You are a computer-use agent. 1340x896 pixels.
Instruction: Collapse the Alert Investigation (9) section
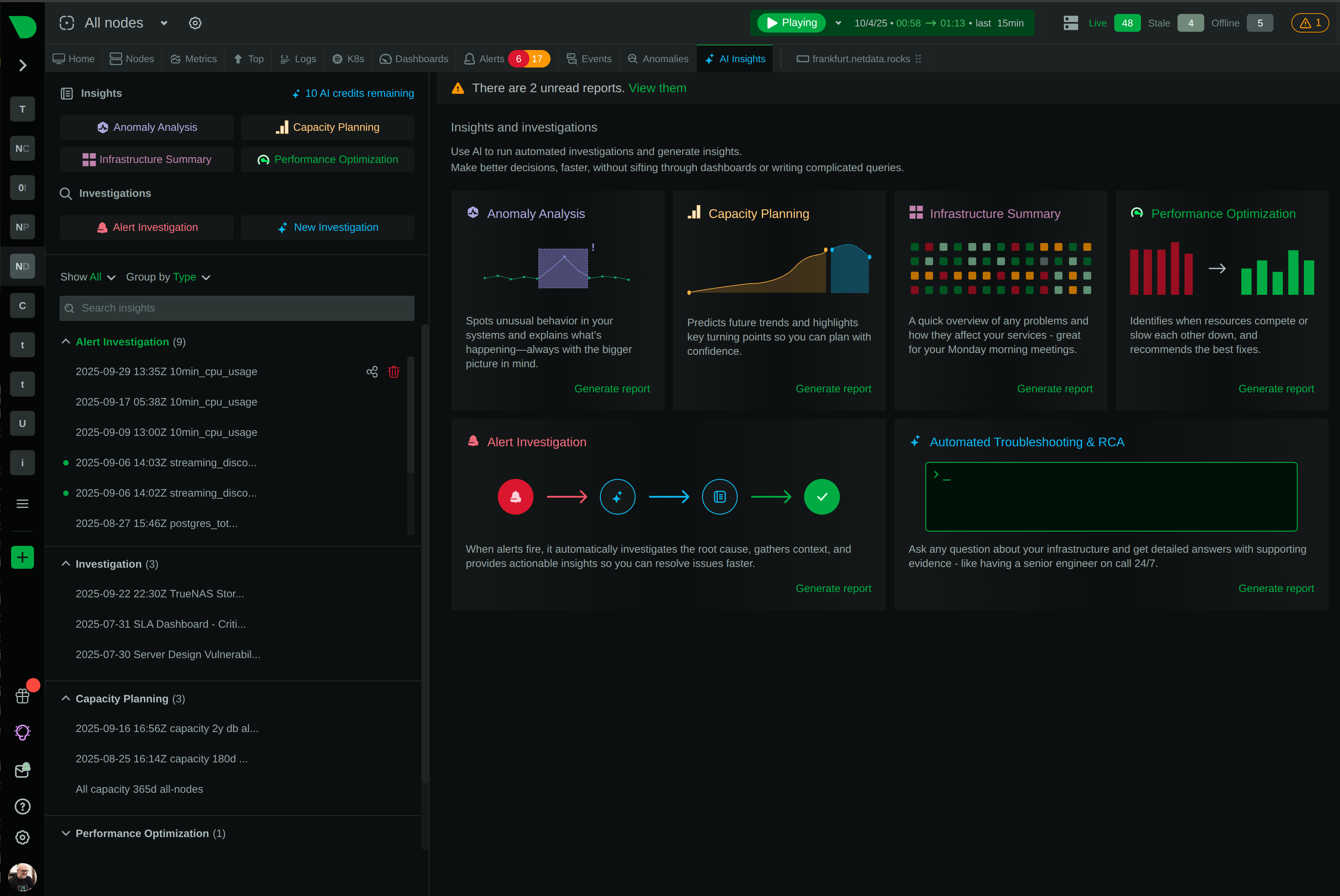(65, 341)
